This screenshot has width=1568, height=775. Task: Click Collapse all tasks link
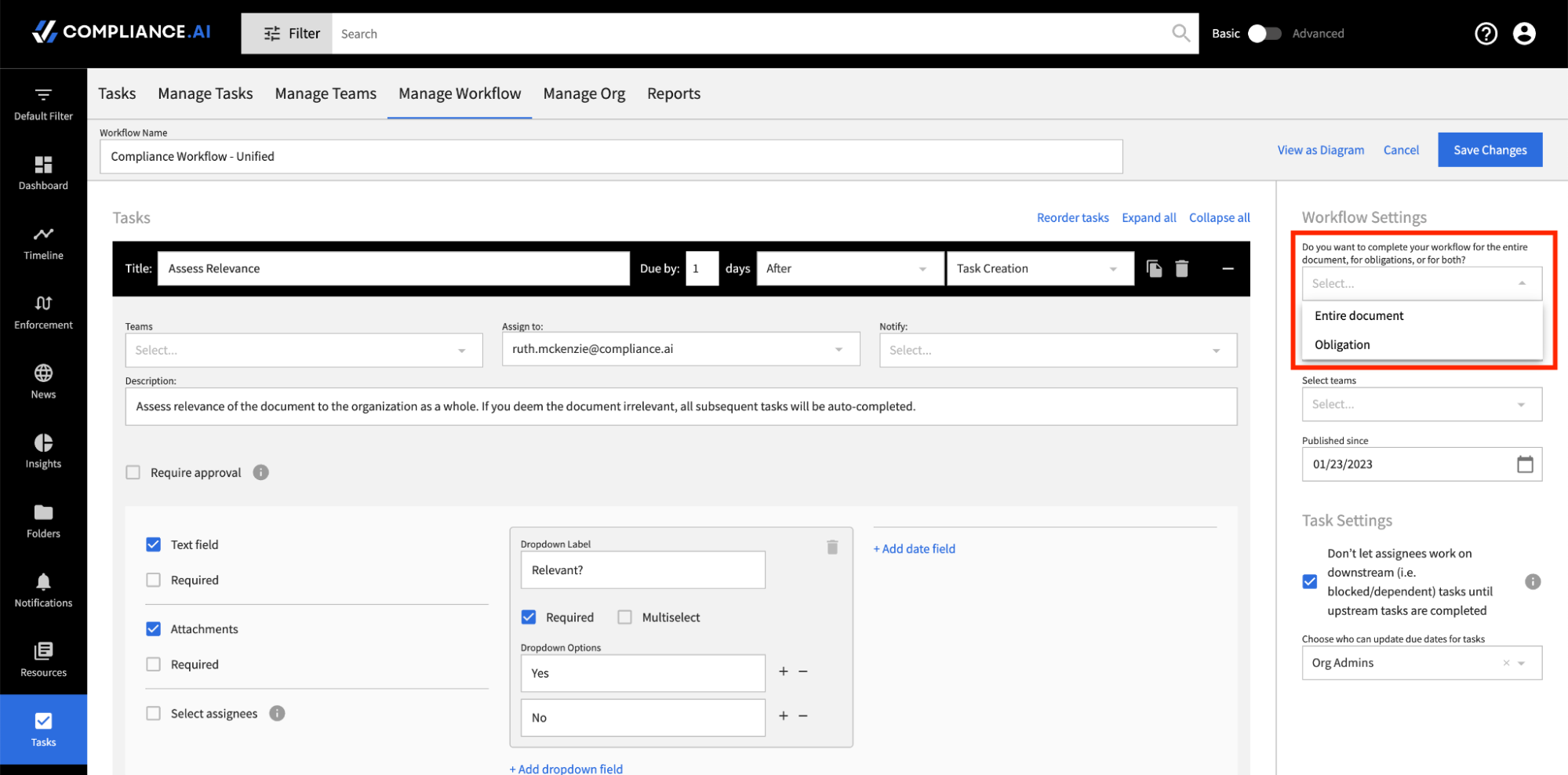pyautogui.click(x=1219, y=217)
